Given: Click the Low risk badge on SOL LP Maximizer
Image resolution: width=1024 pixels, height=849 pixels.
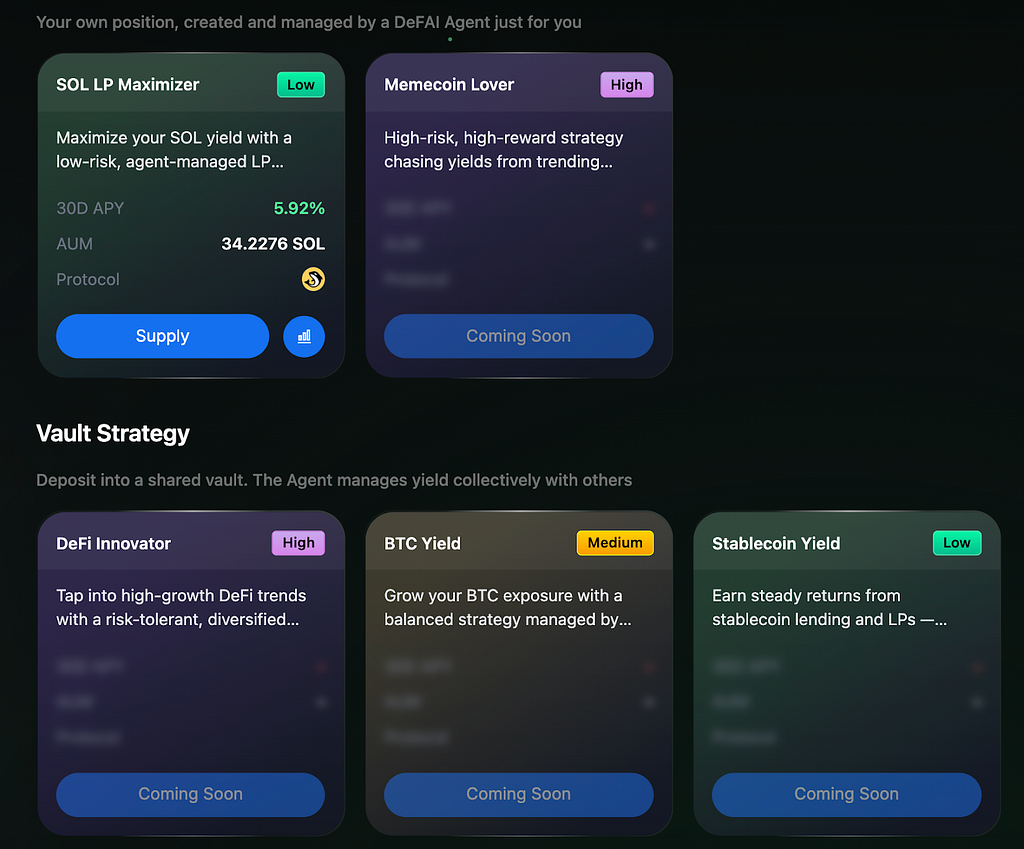Looking at the screenshot, I should (x=301, y=85).
